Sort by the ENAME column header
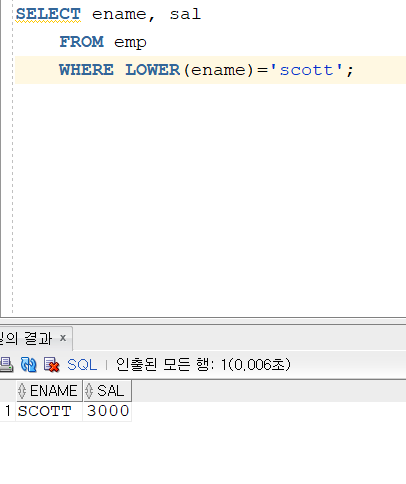Image resolution: width=406 pixels, height=484 pixels. [49, 391]
